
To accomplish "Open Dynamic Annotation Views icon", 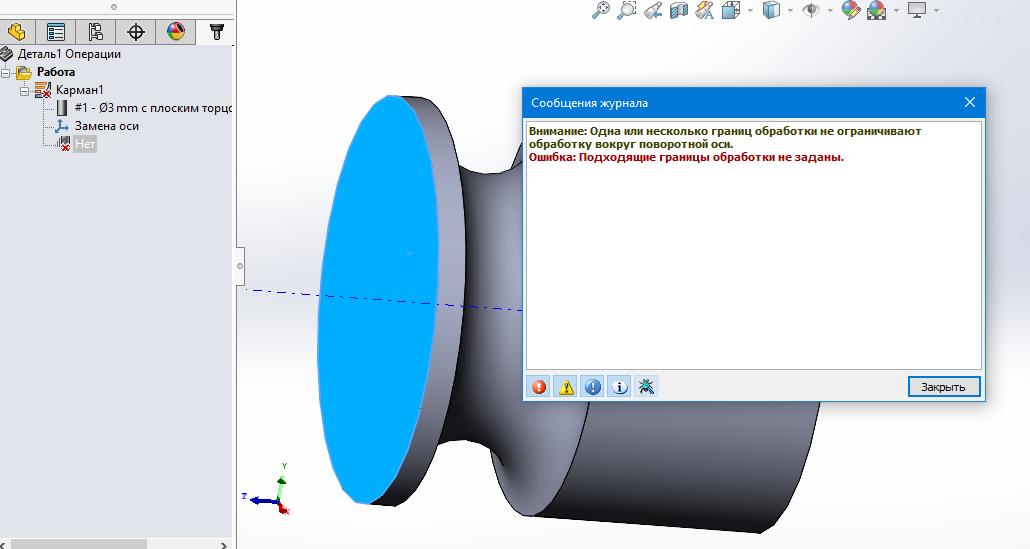I will click(704, 10).
